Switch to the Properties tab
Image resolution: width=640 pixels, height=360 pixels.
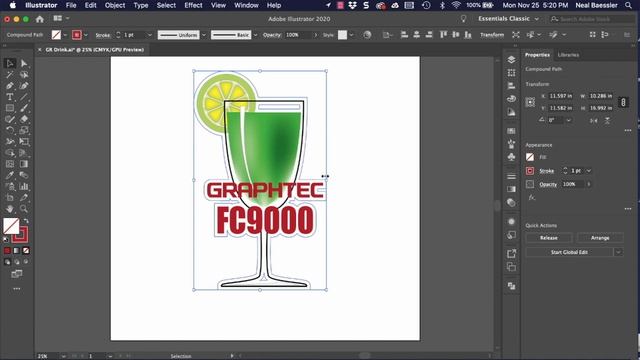point(537,55)
